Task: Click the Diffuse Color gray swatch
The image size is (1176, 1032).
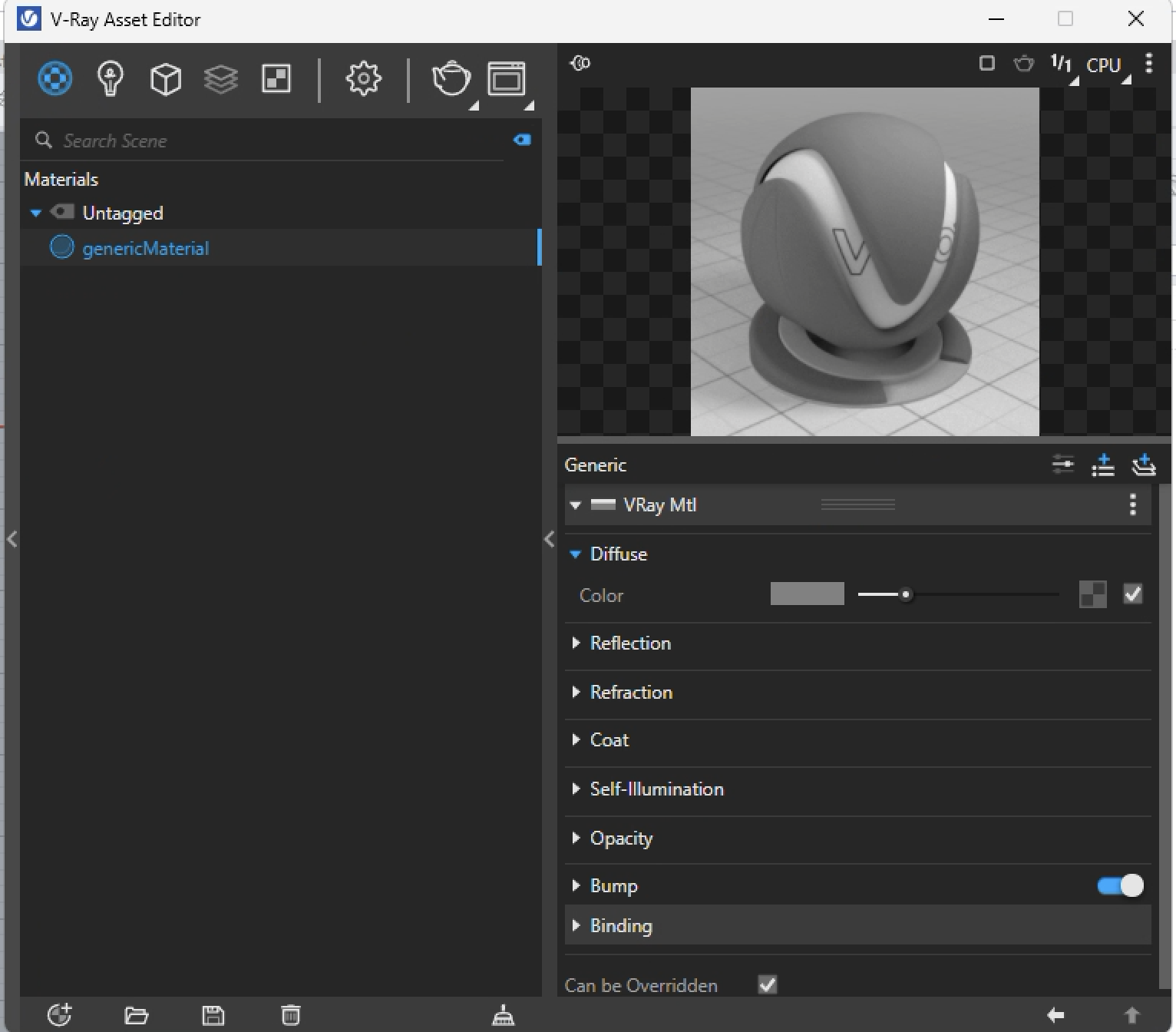Action: (807, 594)
